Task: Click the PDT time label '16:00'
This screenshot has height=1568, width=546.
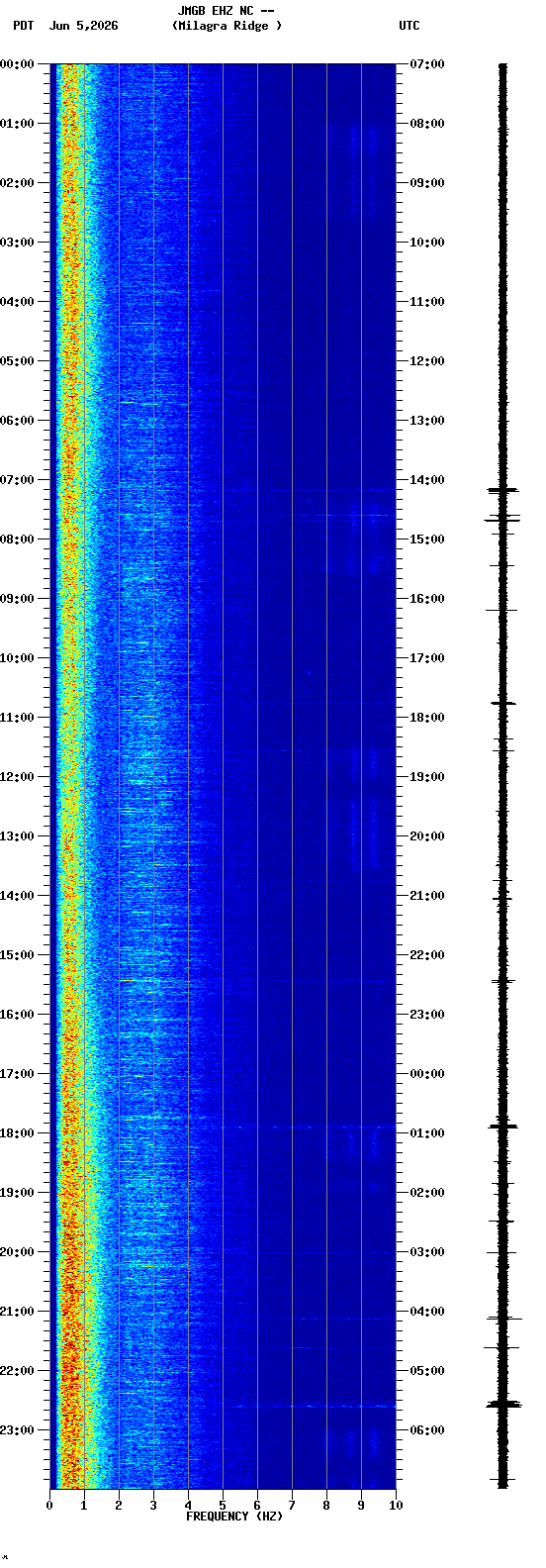Action: pos(17,1015)
